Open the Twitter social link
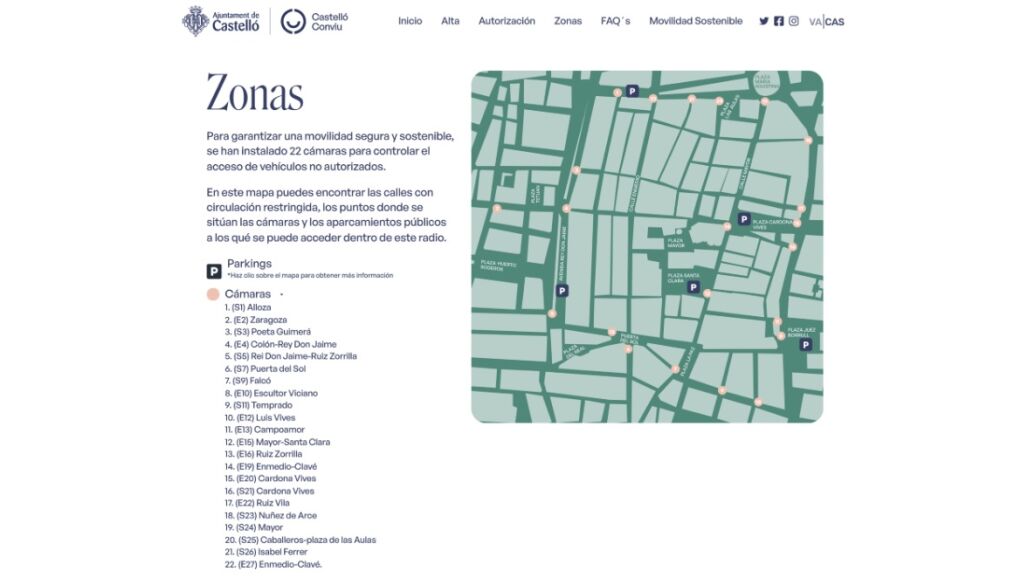 (x=764, y=21)
